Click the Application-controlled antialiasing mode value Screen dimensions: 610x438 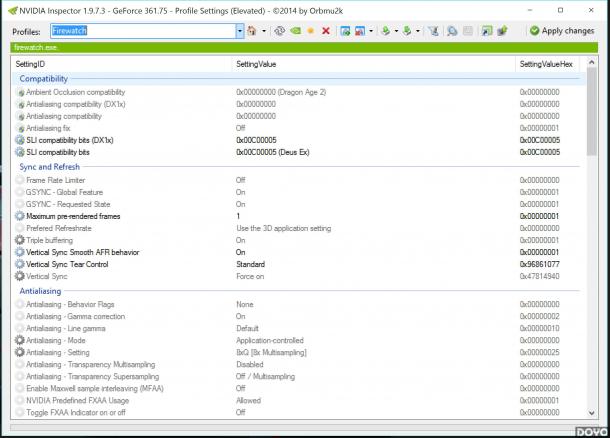[270, 340]
